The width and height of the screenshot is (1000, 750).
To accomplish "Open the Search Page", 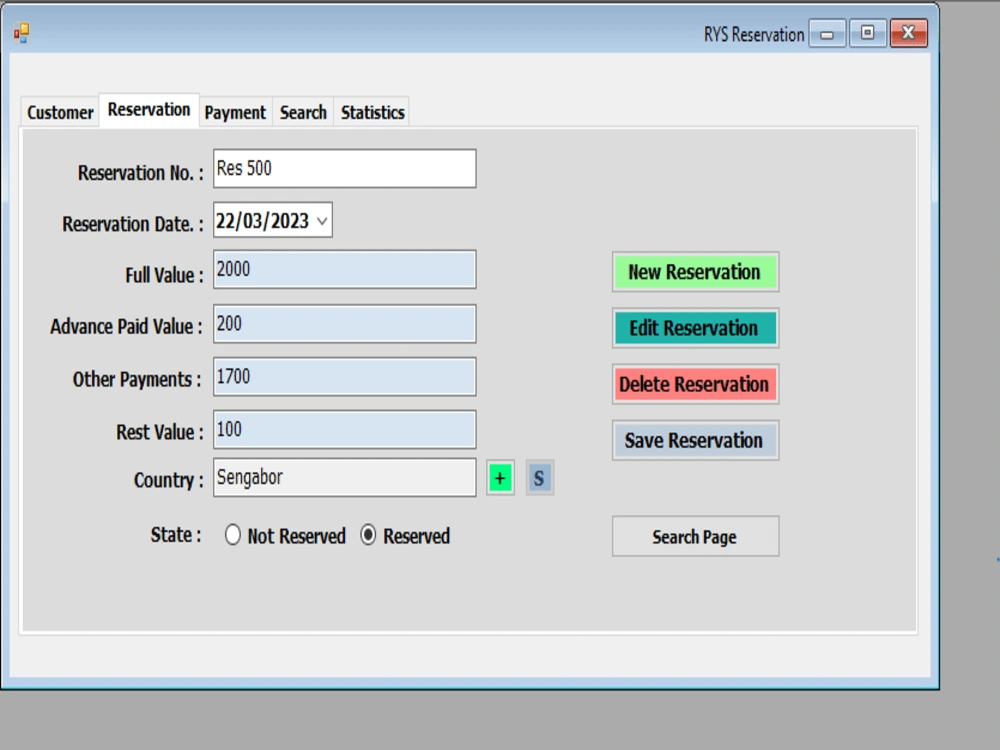I will tap(695, 536).
